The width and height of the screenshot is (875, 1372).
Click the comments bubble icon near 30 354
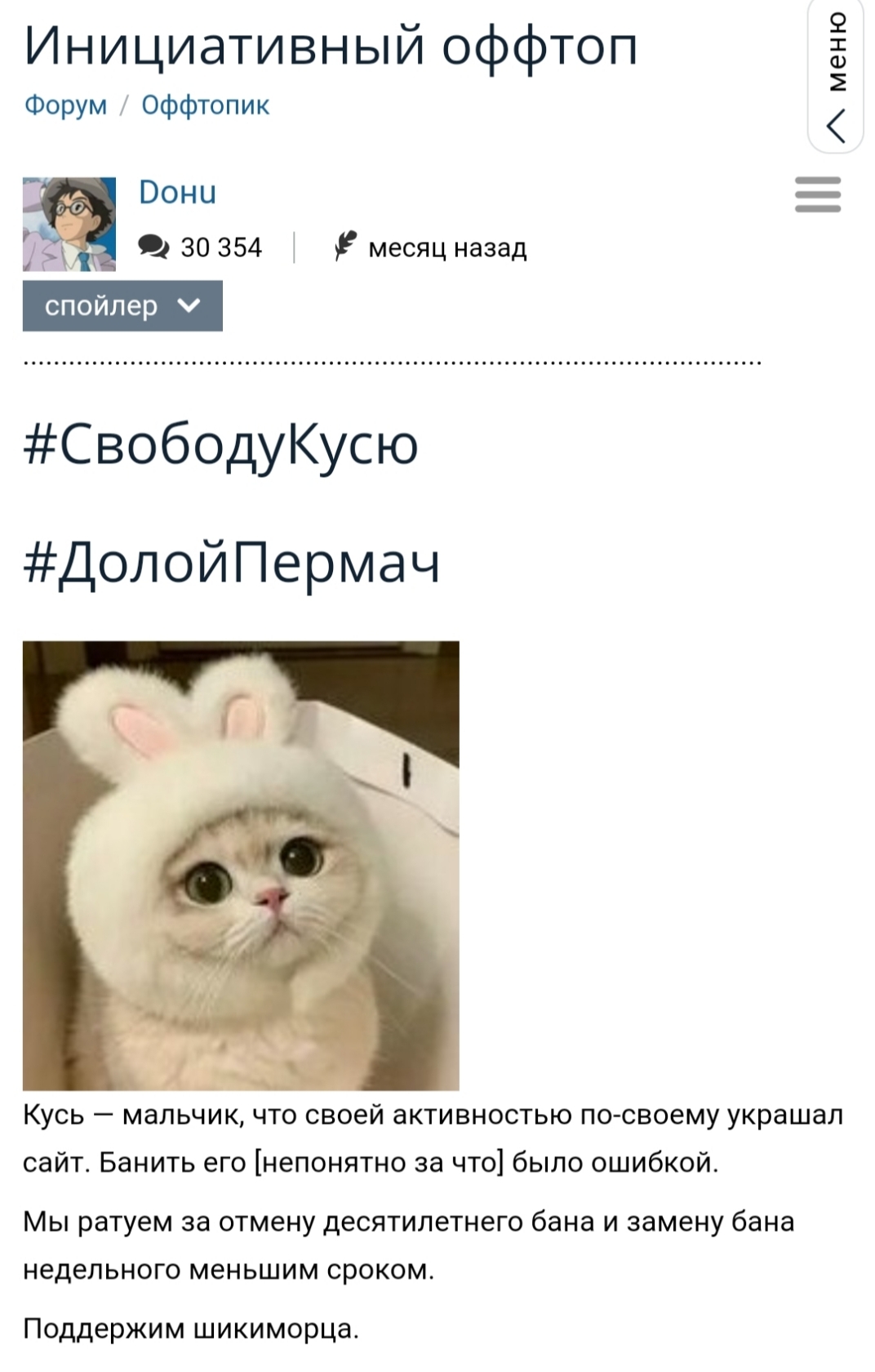(153, 247)
